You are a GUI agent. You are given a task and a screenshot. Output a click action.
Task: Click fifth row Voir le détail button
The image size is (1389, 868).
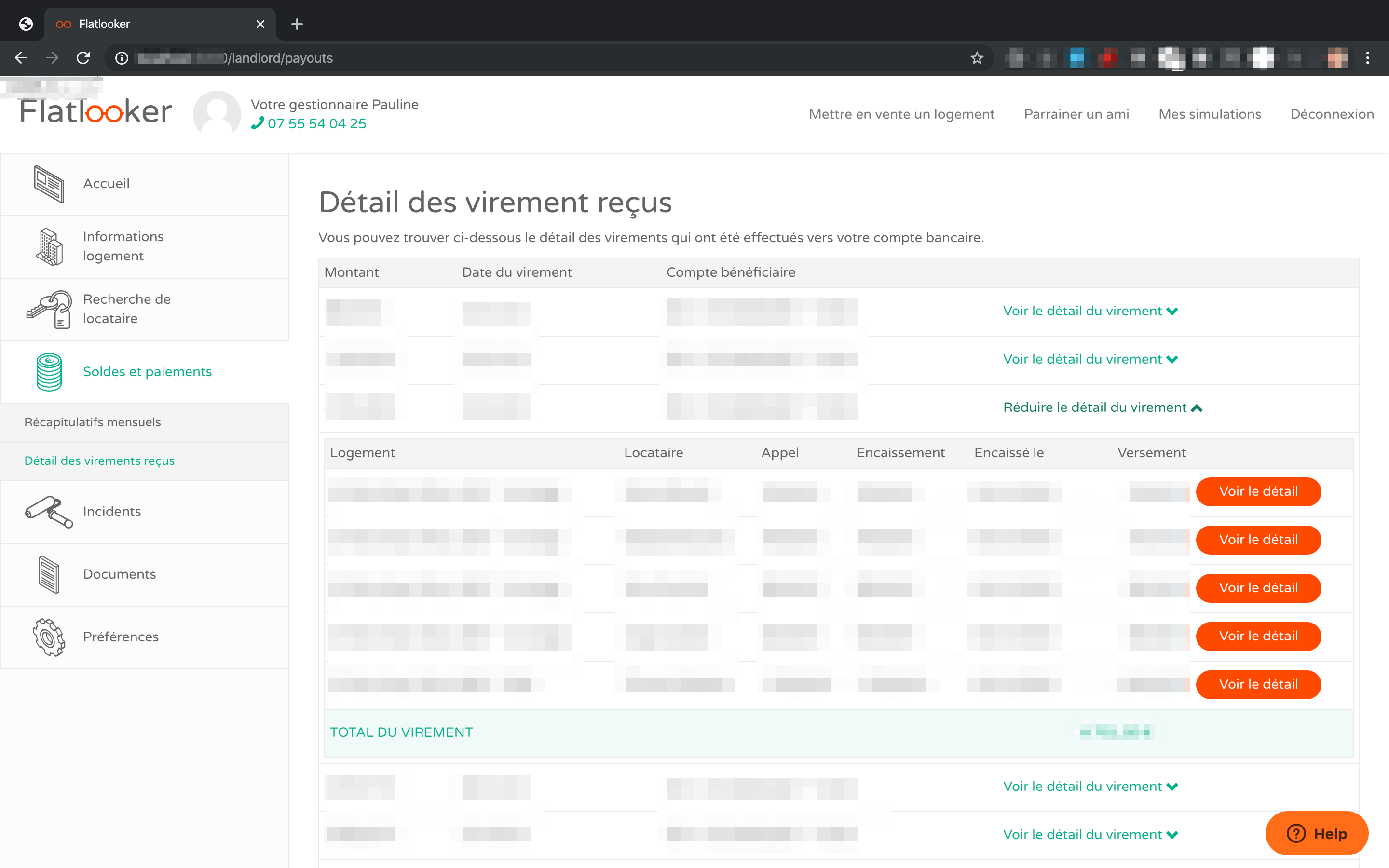click(x=1258, y=684)
